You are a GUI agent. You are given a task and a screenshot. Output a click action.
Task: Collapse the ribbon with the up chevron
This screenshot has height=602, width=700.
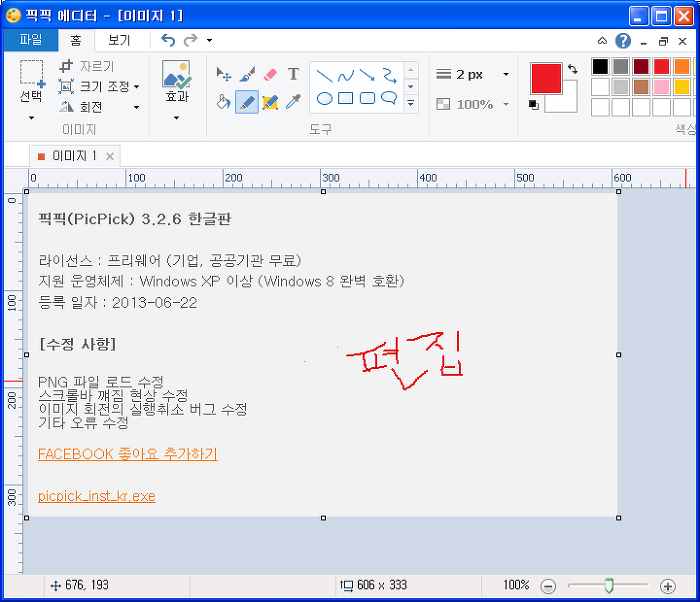tap(602, 41)
